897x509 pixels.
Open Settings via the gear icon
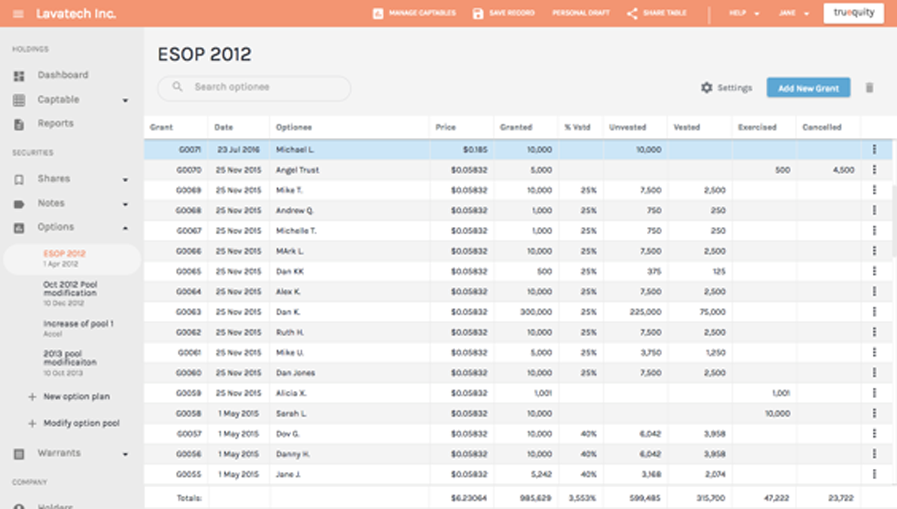[707, 88]
